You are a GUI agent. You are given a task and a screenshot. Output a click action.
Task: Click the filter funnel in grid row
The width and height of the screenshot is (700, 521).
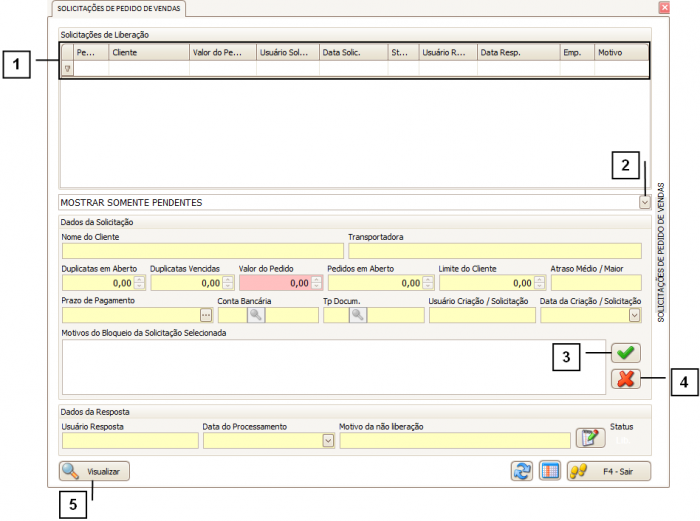coord(68,70)
